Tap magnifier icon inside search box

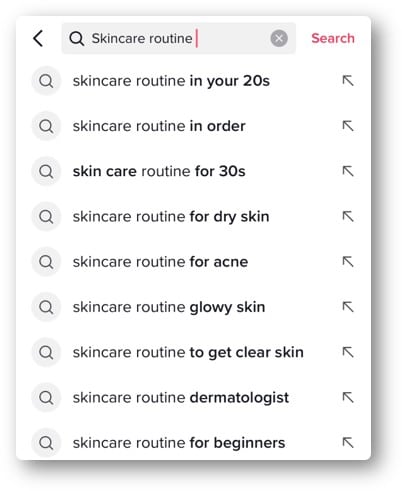tap(76, 39)
